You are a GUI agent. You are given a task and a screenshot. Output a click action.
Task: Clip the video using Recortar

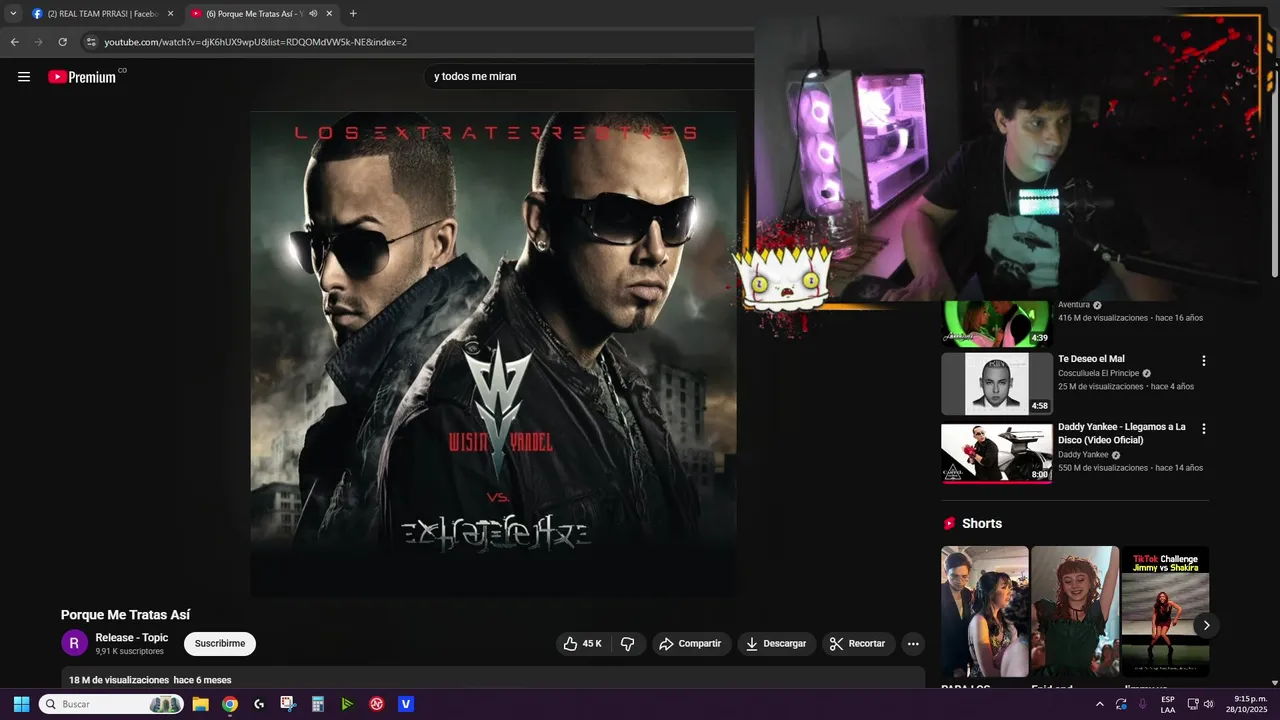click(x=858, y=644)
